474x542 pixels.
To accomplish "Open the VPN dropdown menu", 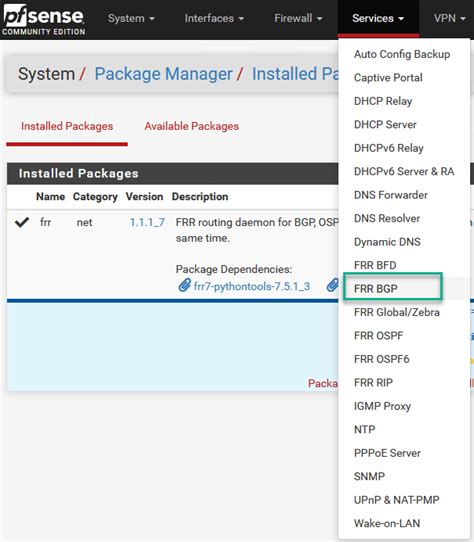I will (449, 18).
